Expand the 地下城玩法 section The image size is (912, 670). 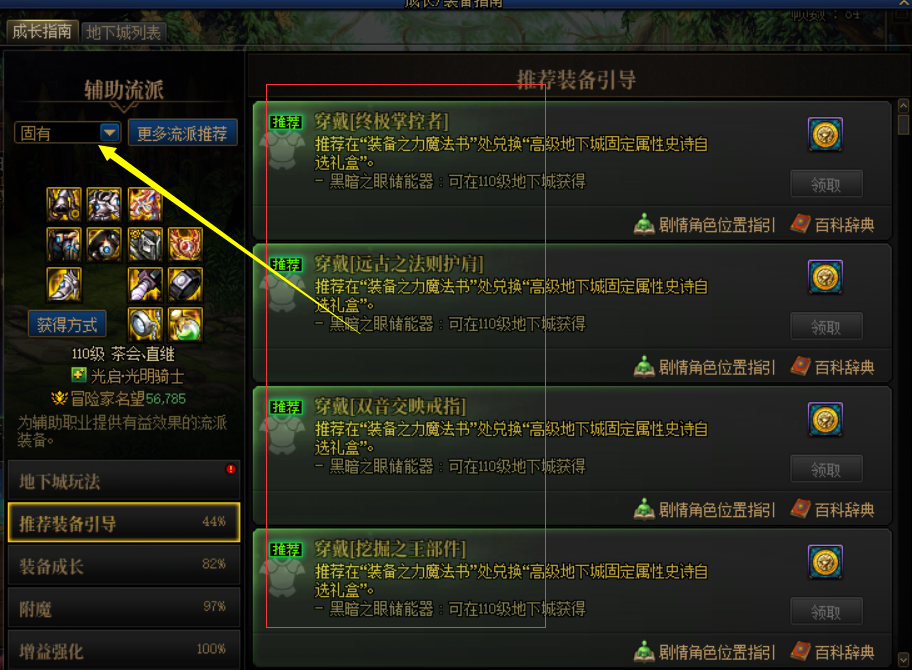click(x=124, y=481)
